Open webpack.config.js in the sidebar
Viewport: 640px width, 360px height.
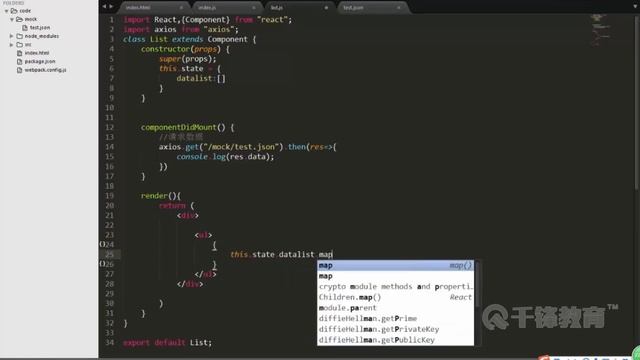coord(45,70)
